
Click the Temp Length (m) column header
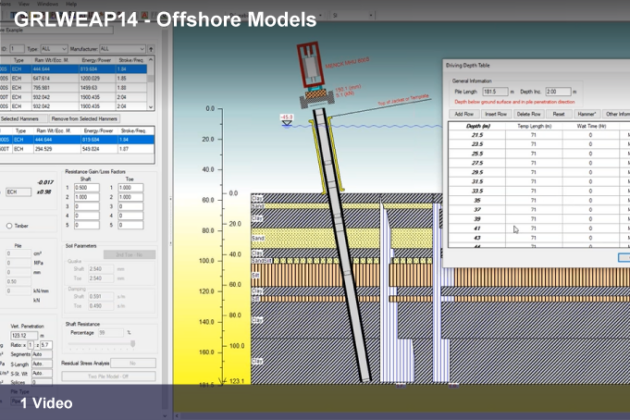tap(534, 126)
